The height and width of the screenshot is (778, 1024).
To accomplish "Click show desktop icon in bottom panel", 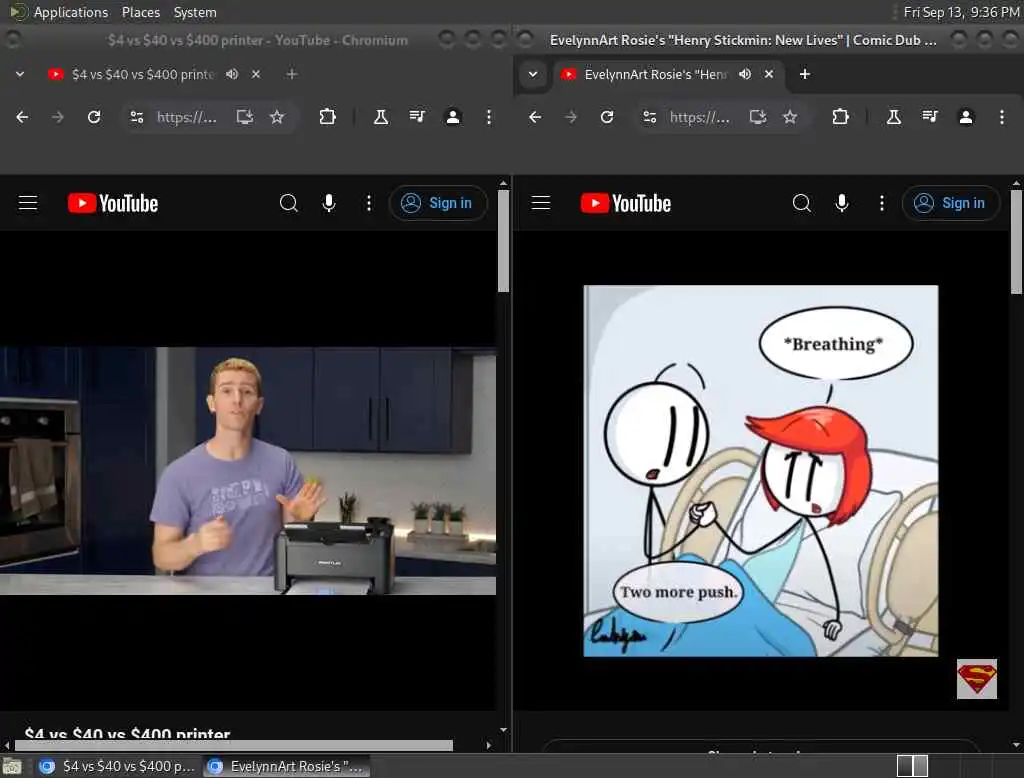I will pyautogui.click(x=12, y=766).
